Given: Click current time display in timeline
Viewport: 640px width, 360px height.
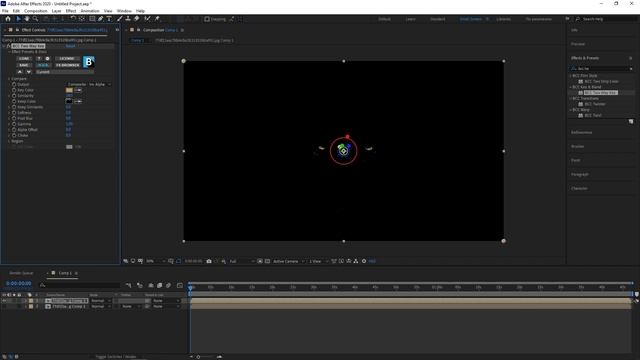Looking at the screenshot, I should (x=19, y=283).
